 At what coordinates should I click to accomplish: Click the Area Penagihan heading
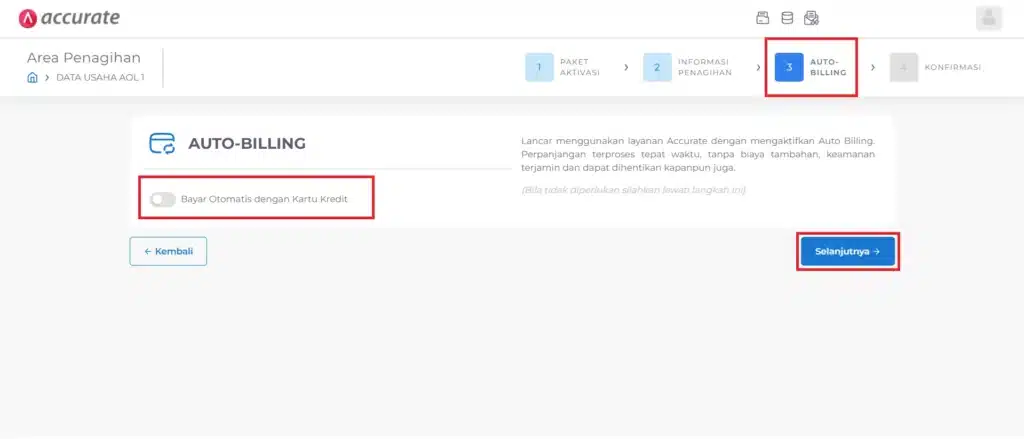84,57
